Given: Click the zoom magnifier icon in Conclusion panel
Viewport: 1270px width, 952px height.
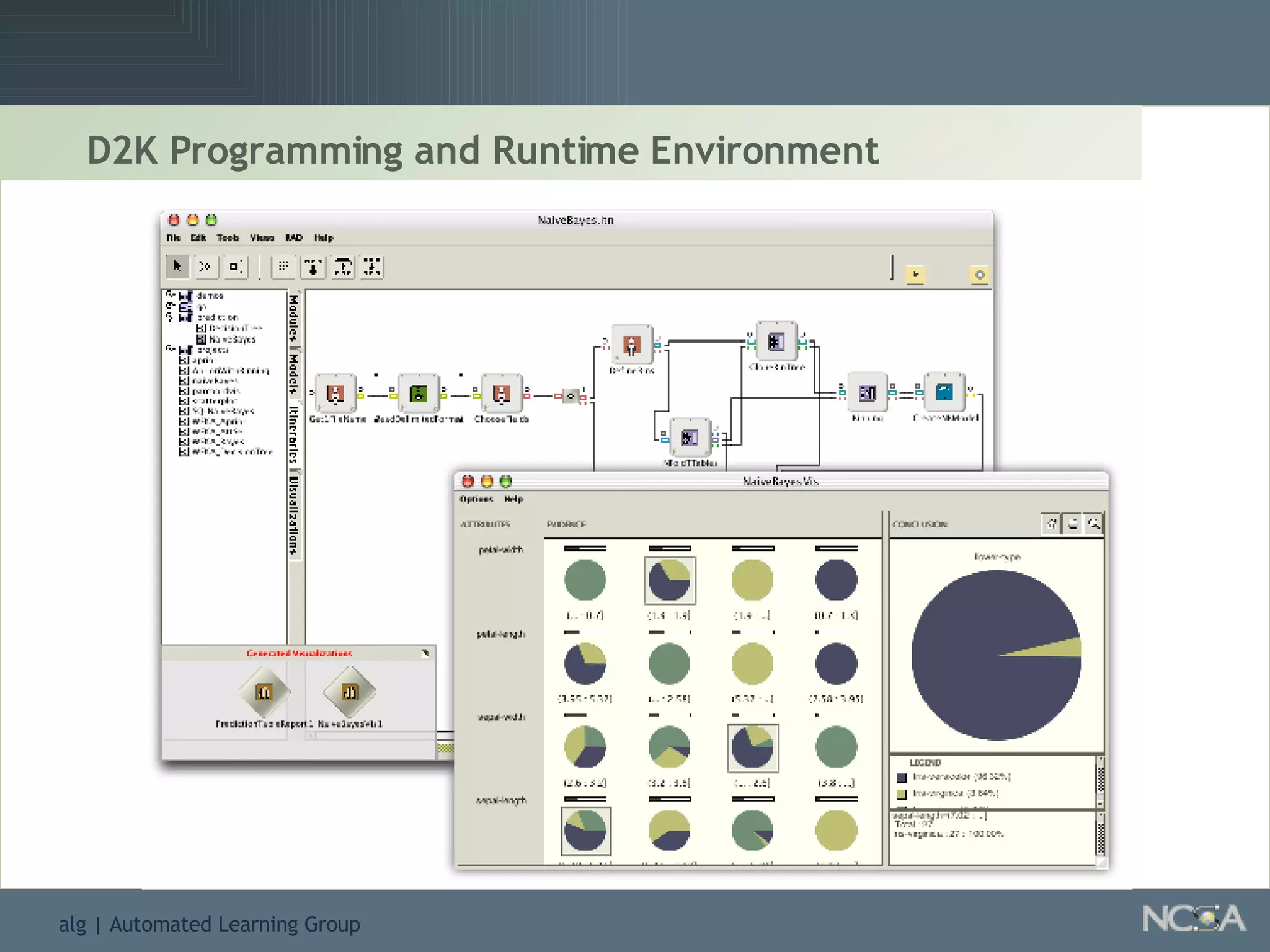Looking at the screenshot, I should coord(1094,524).
